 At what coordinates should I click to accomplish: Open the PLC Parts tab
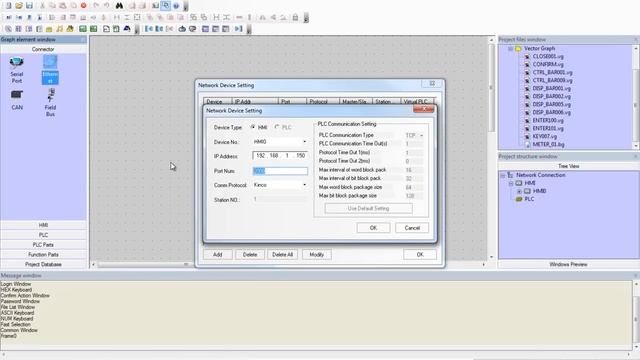tap(43, 245)
